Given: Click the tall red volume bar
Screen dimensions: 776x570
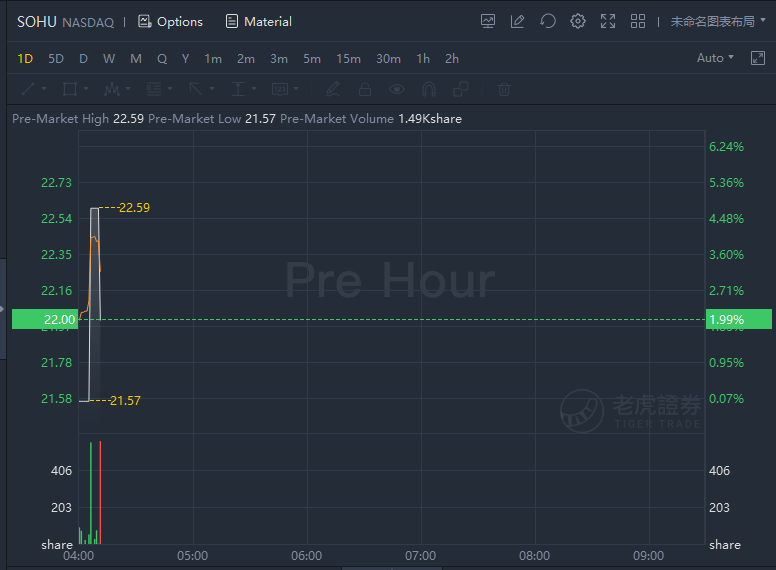Looking at the screenshot, I should point(100,492).
